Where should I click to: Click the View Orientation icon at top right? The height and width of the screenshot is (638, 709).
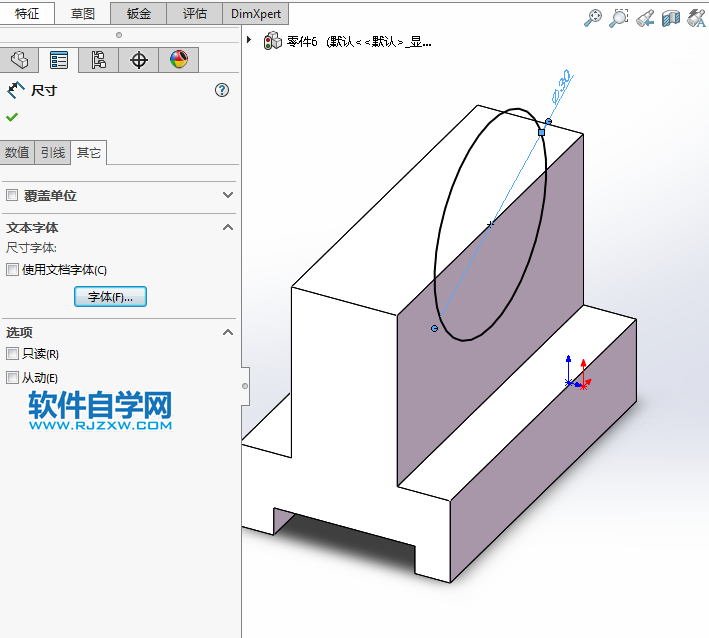coord(696,18)
